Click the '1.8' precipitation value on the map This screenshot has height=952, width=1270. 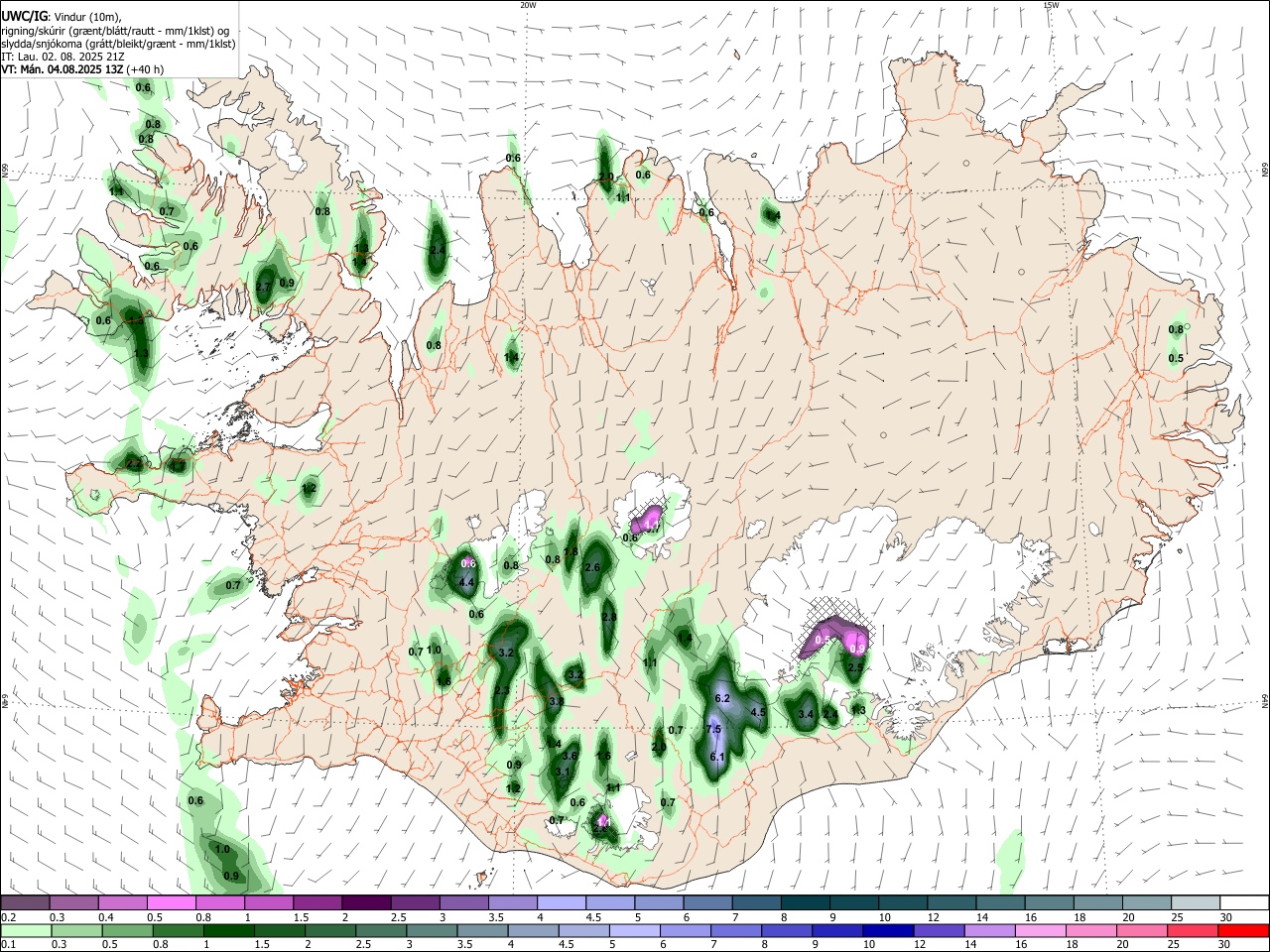point(571,552)
